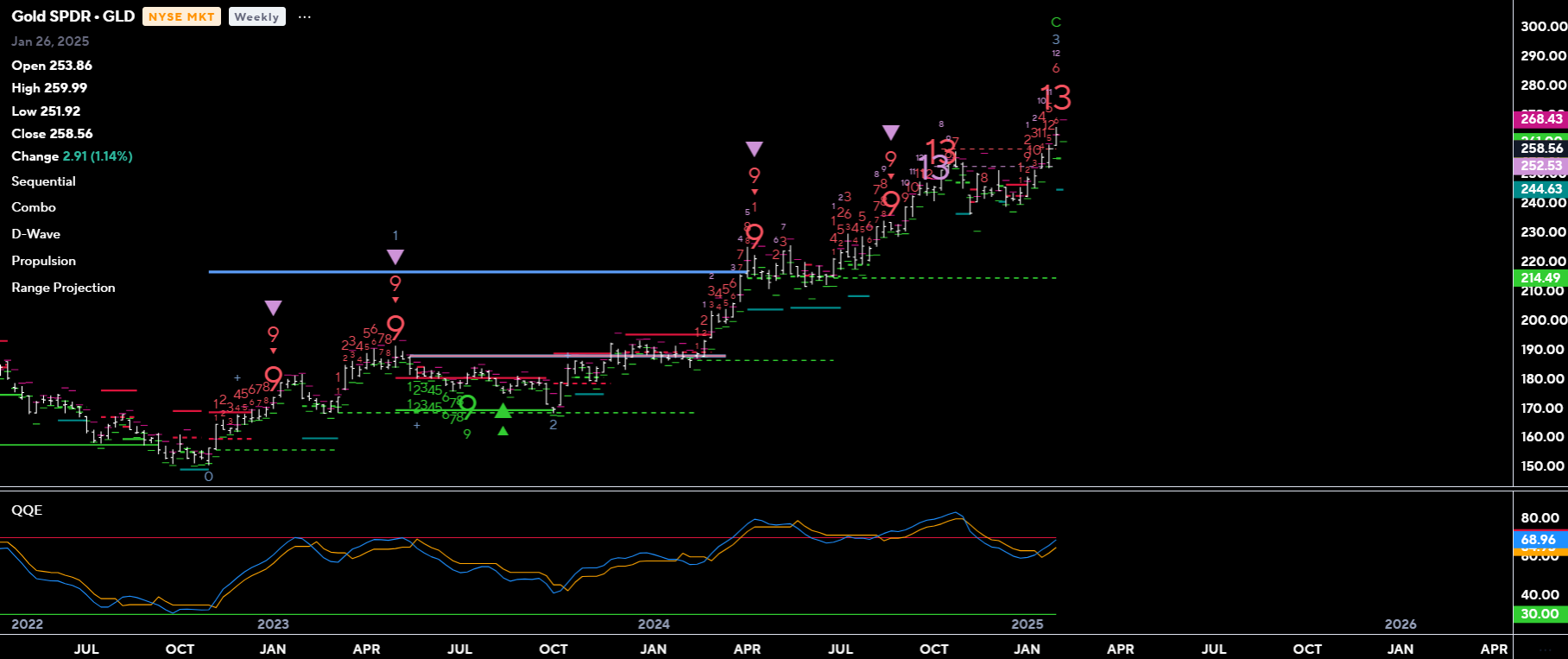The image size is (1568, 659).
Task: Click the 268.43 pink price label
Action: [1540, 119]
